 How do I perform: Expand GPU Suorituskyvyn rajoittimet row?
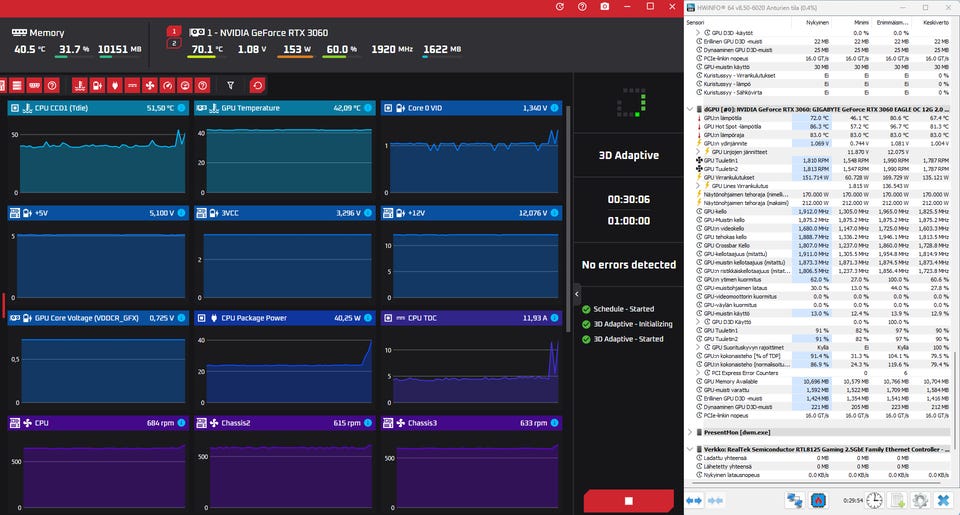click(698, 347)
